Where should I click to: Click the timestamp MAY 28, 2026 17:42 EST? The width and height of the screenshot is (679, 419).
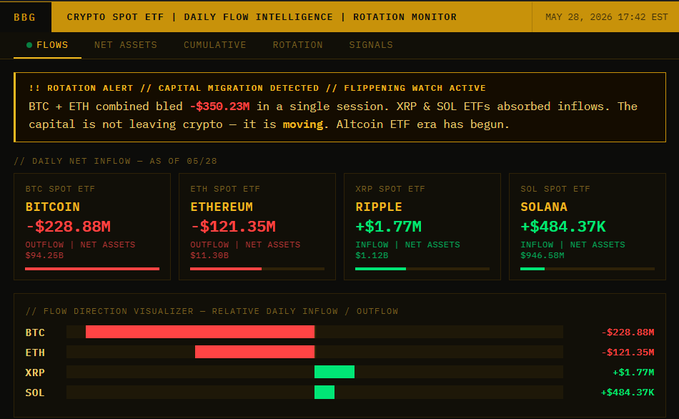click(x=606, y=17)
